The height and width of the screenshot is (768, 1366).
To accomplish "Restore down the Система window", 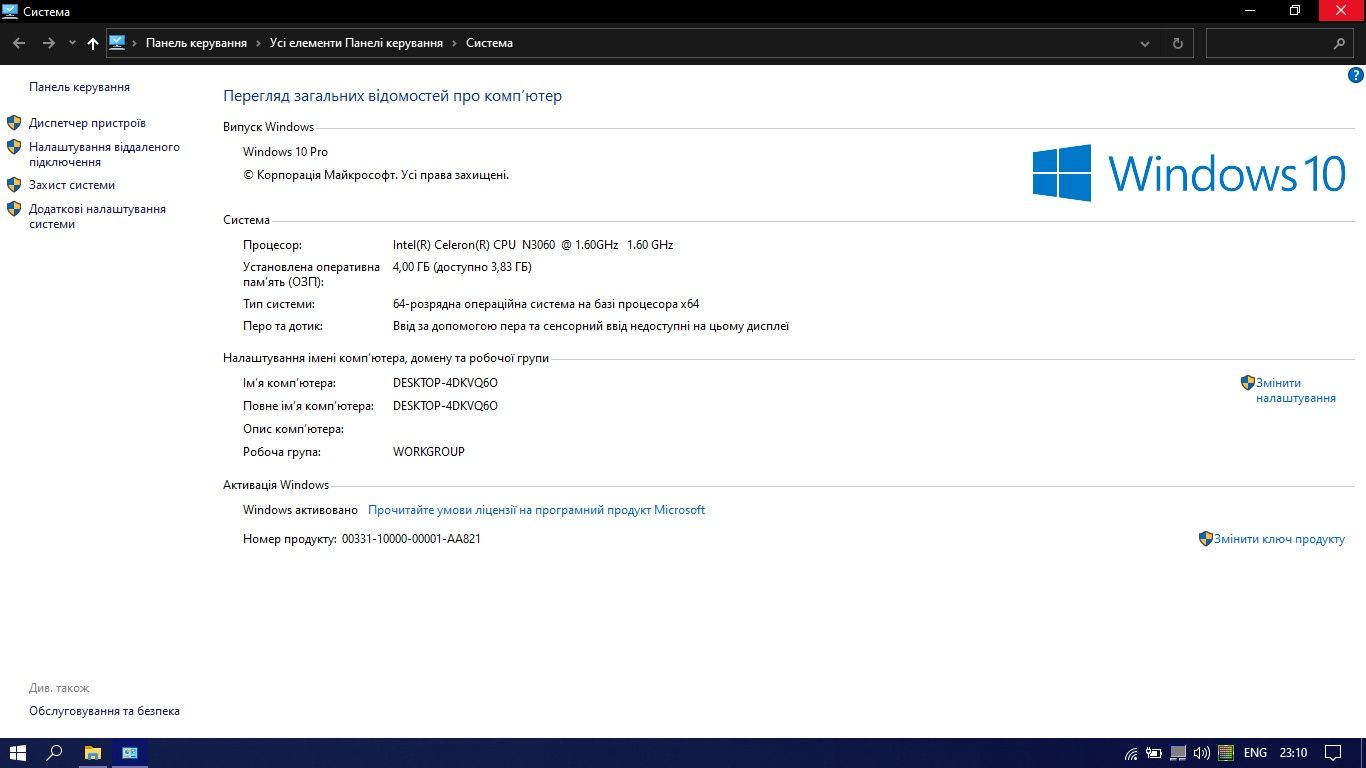I will pos(1295,10).
